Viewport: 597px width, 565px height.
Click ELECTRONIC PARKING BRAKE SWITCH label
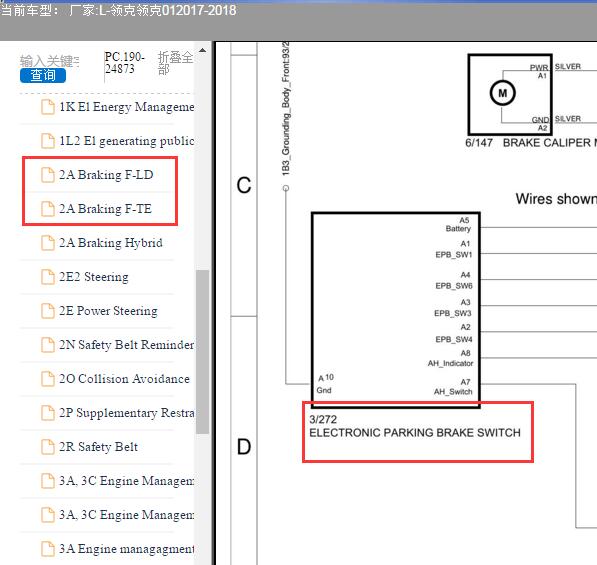point(415,433)
